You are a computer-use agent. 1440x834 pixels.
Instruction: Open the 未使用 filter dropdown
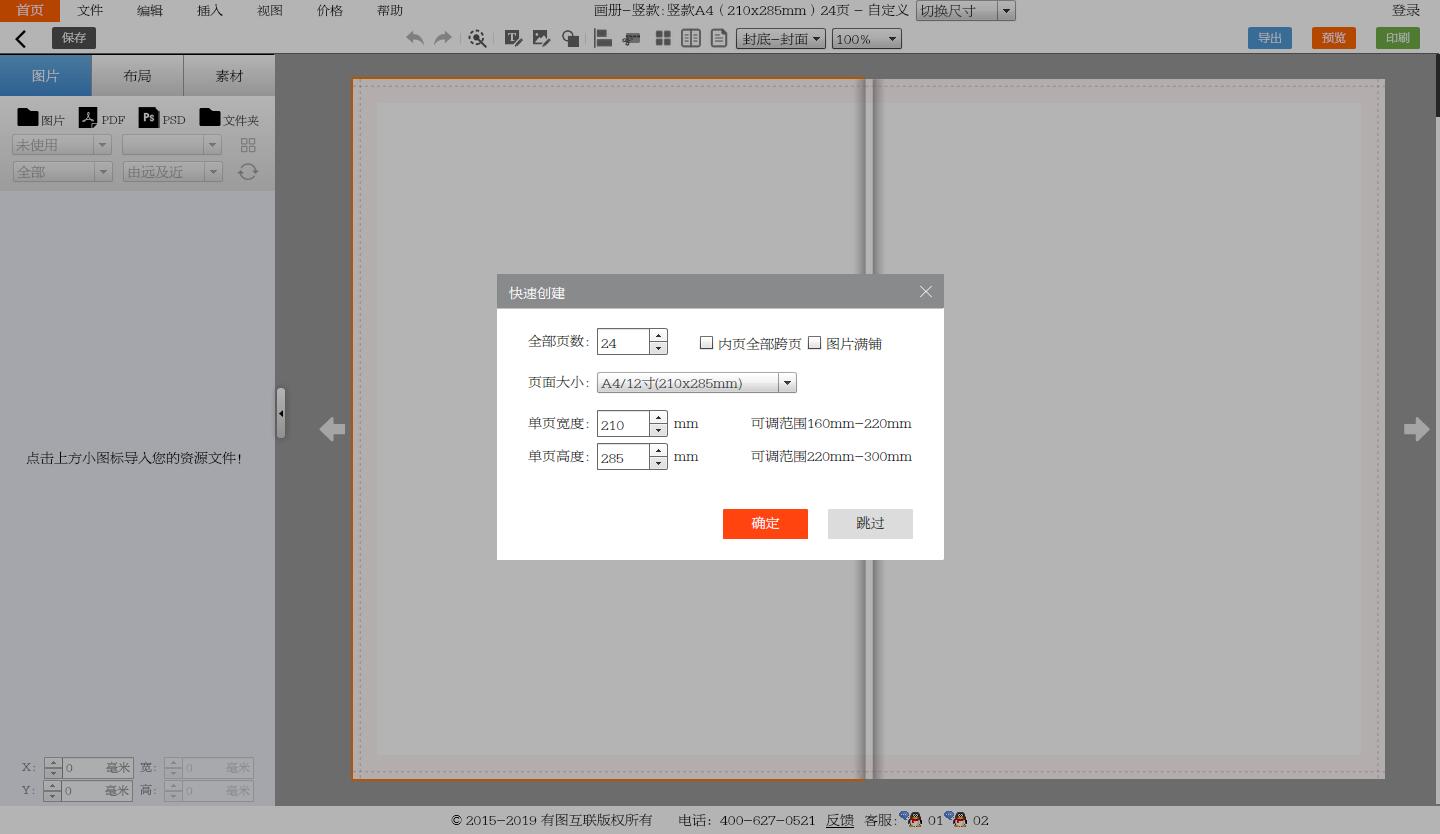point(61,145)
